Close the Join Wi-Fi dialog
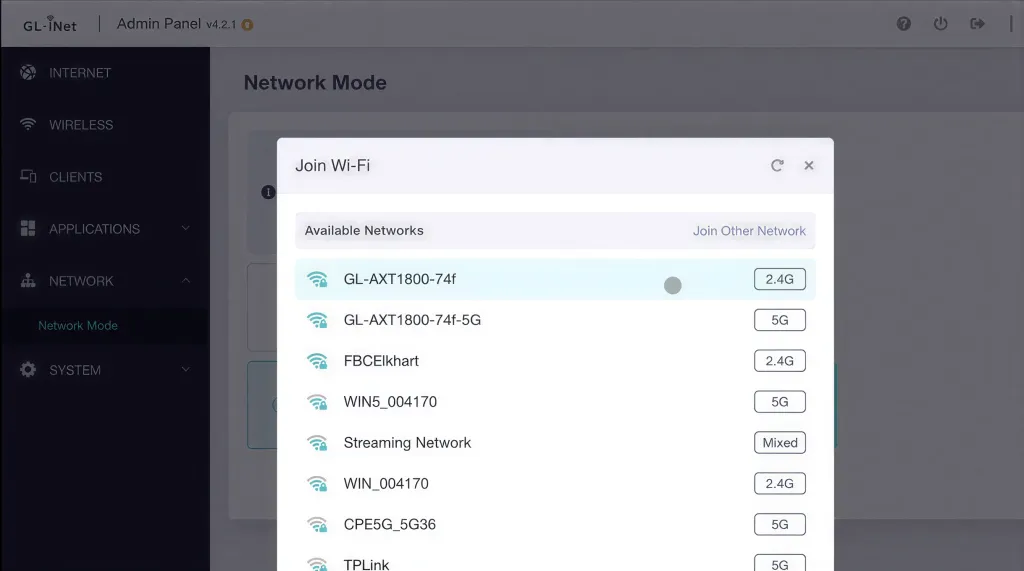Screen dimensions: 1024x571 click(x=808, y=165)
